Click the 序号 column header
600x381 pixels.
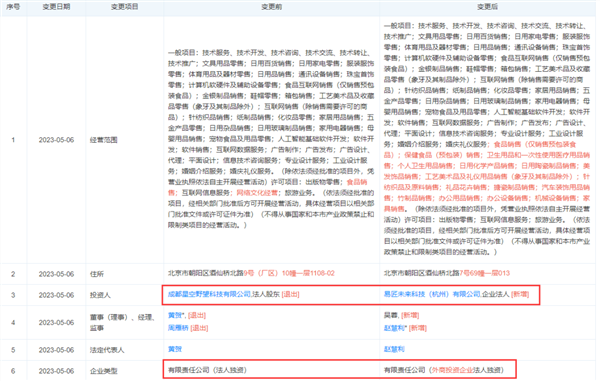pyautogui.click(x=13, y=7)
